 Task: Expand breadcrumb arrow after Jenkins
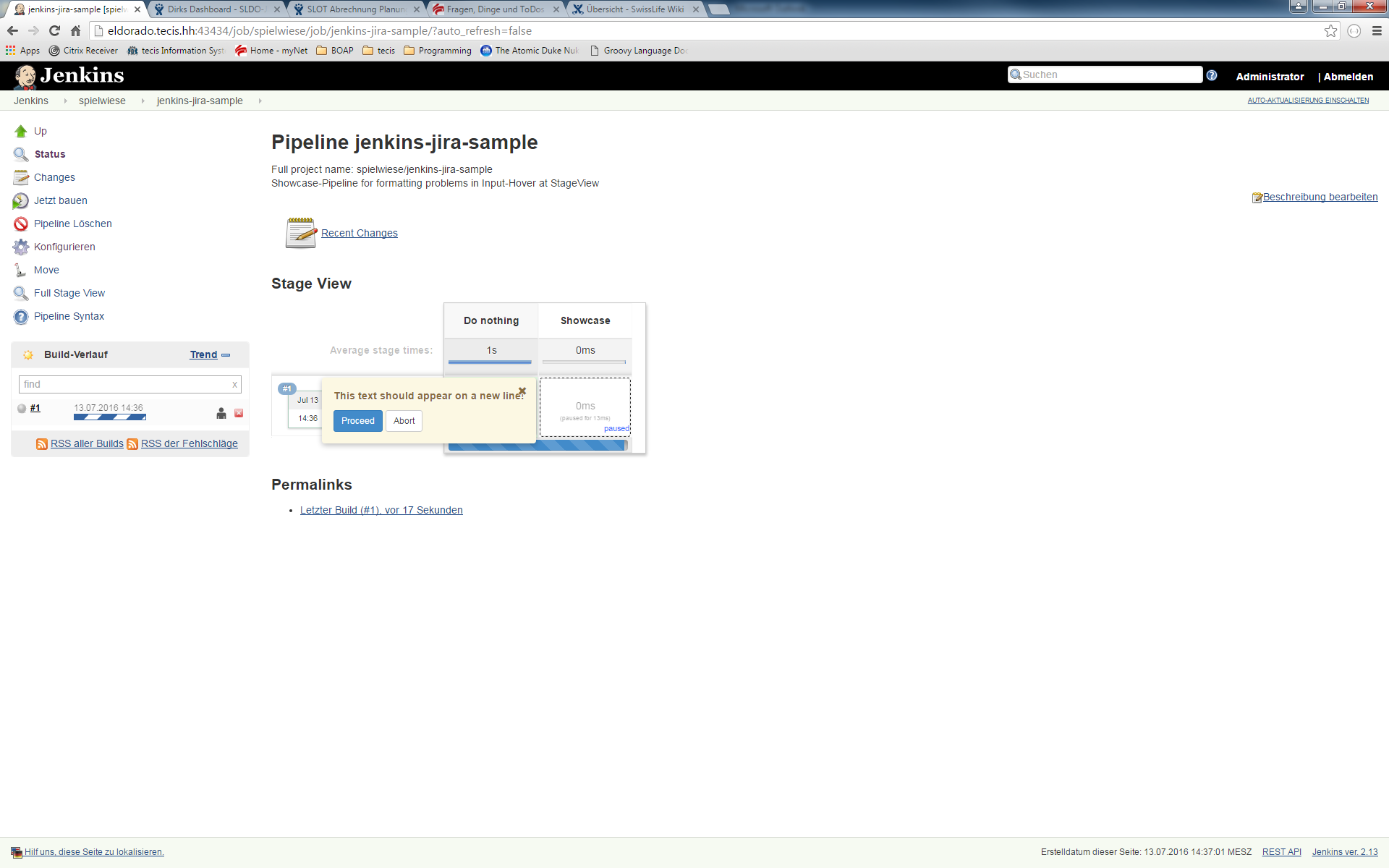(x=65, y=101)
